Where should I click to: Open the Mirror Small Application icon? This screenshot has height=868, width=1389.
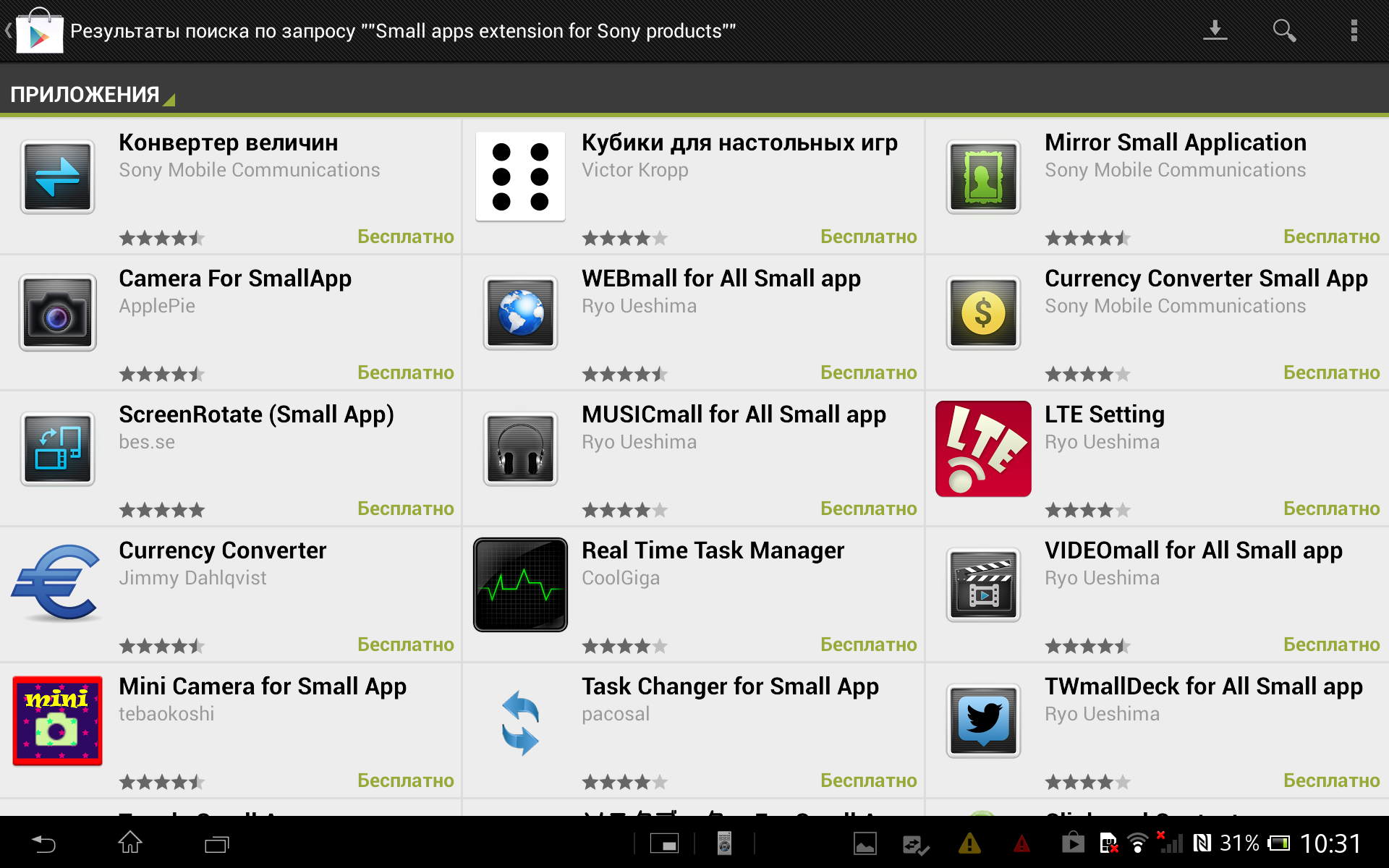[982, 177]
